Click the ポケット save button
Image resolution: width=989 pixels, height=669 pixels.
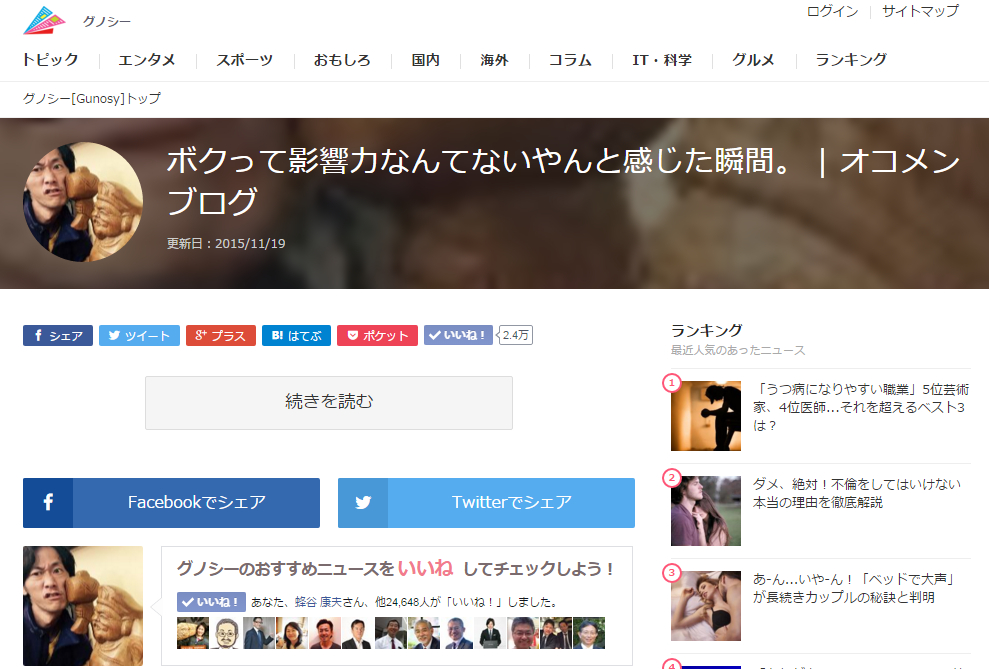[377, 335]
